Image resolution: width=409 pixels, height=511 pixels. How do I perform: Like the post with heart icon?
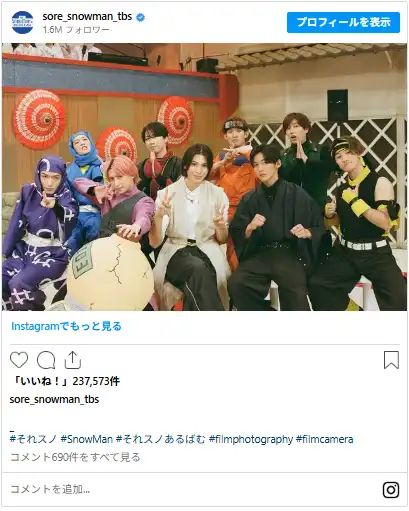click(19, 360)
